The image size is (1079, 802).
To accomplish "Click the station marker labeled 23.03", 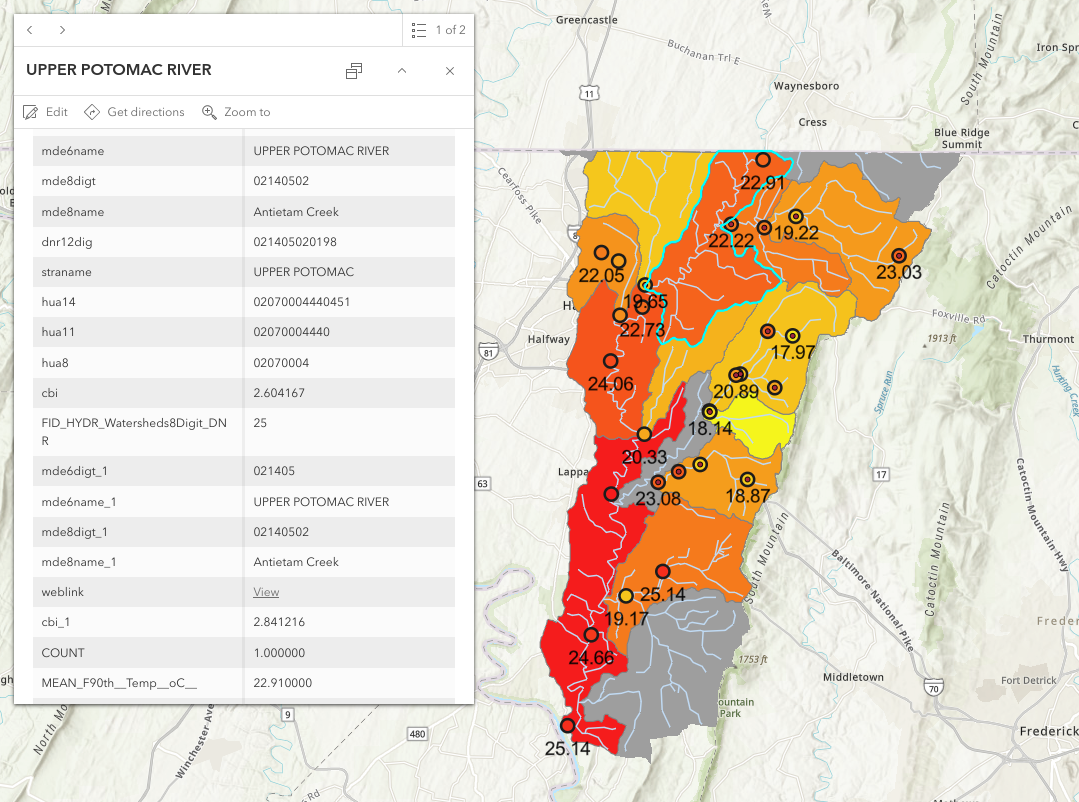I will (898, 255).
